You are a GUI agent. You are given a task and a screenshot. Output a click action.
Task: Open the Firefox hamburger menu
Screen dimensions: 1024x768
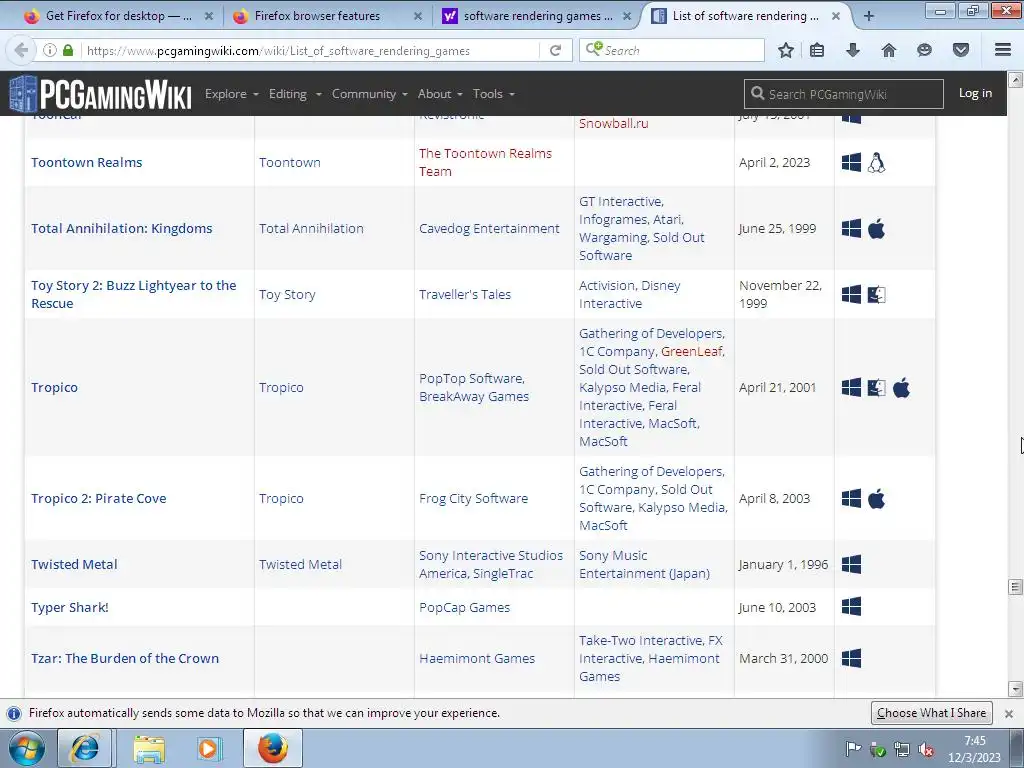pos(1003,50)
